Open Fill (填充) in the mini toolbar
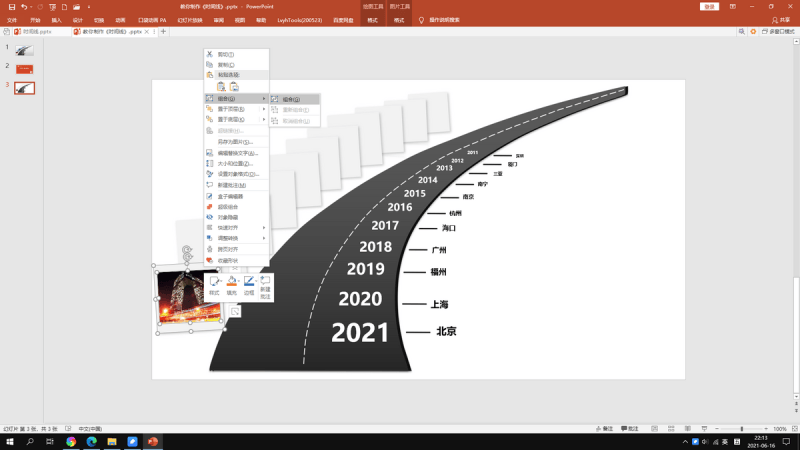This screenshot has width=800, height=450. click(x=231, y=286)
